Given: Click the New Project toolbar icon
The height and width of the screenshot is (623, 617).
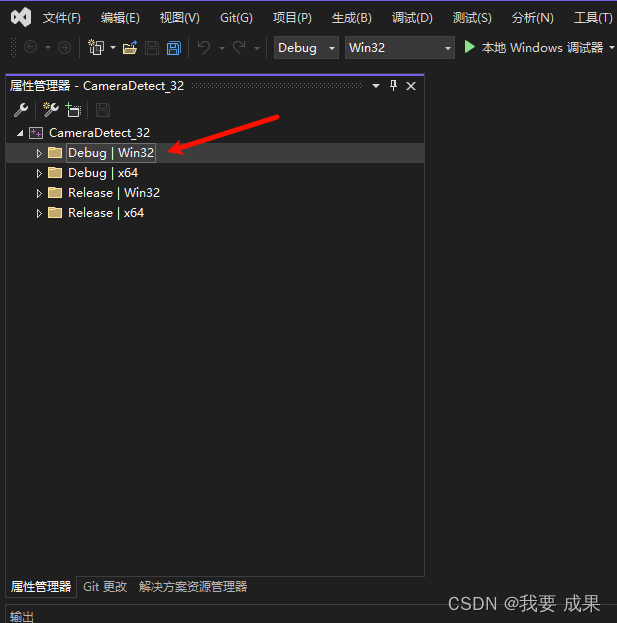Looking at the screenshot, I should click(x=96, y=48).
